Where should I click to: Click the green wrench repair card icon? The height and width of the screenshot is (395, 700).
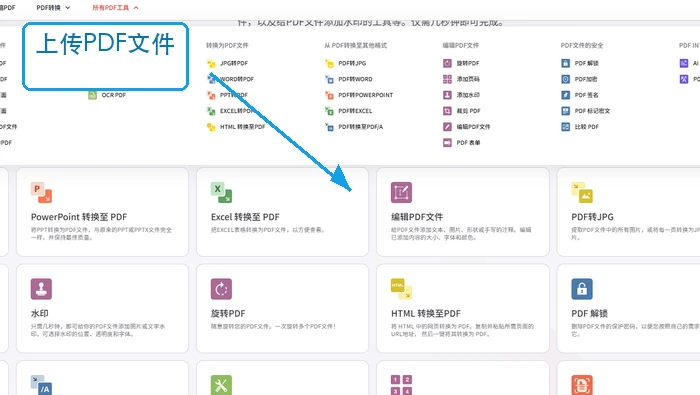(x=221, y=385)
